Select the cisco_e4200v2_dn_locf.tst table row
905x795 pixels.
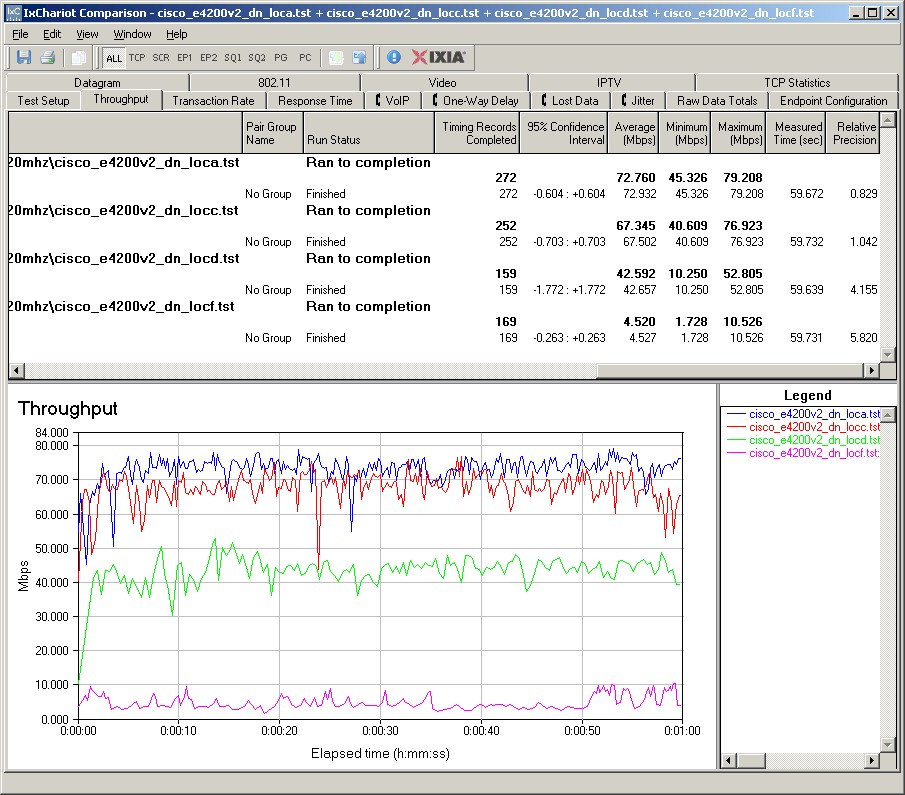click(443, 306)
